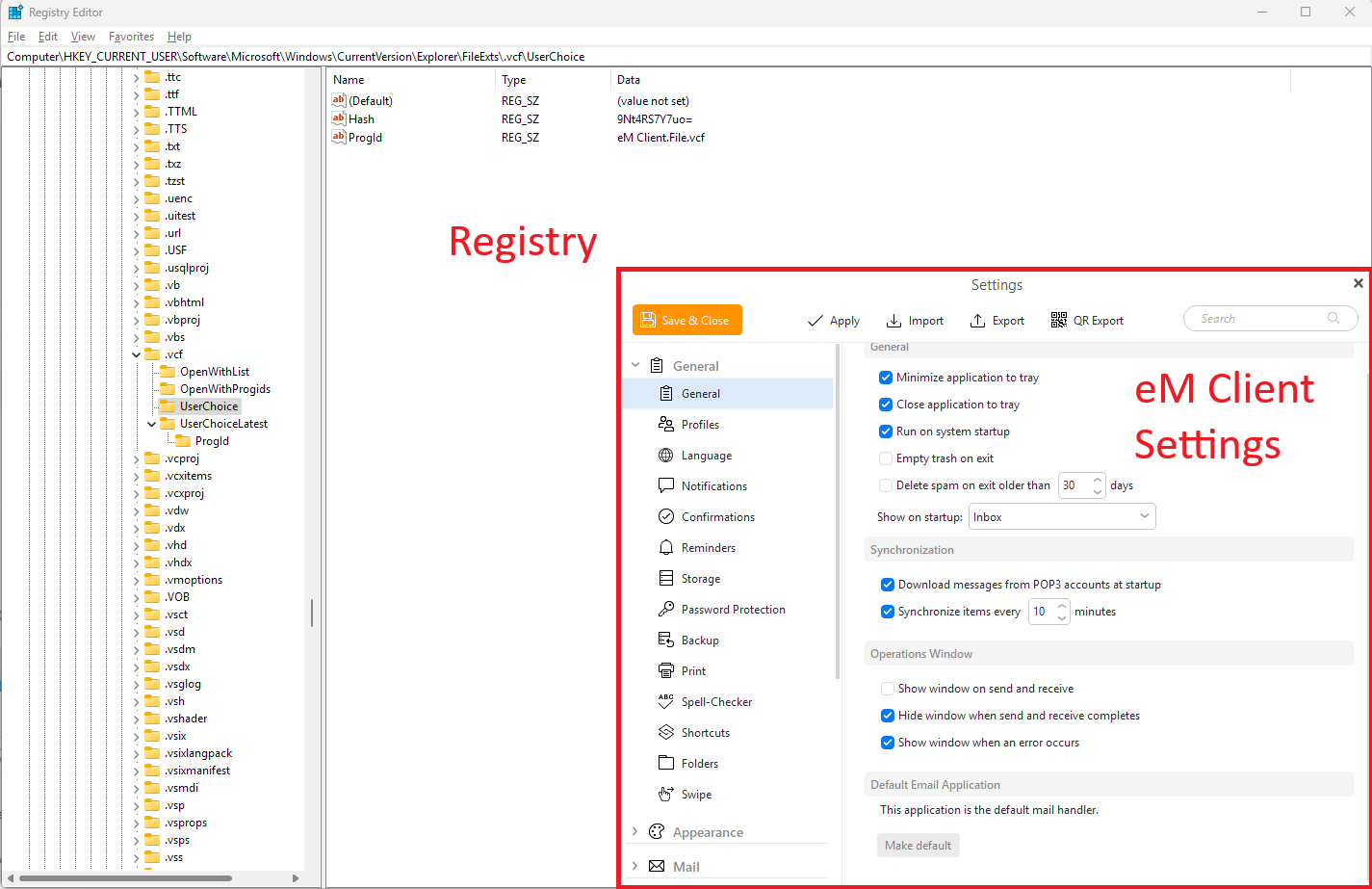Expand the Appearance settings category chevron
This screenshot has width=1372, height=889.
(634, 832)
